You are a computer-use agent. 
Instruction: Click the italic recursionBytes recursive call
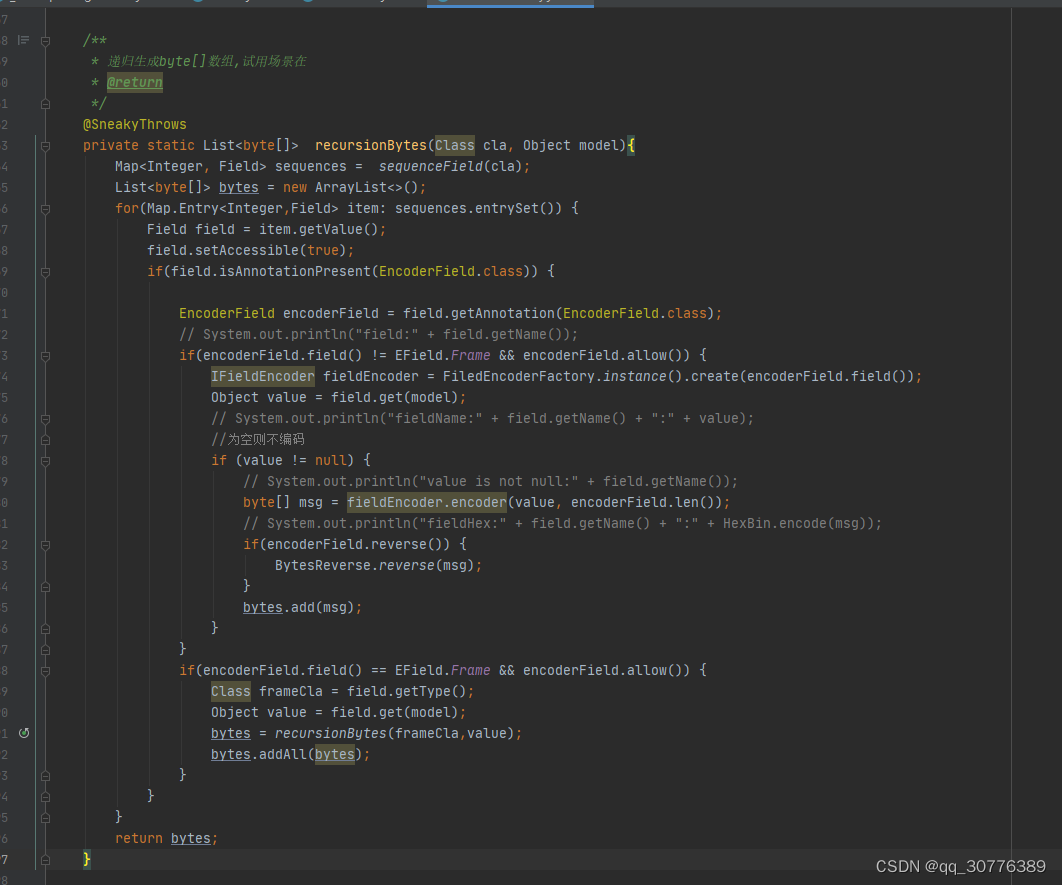tap(331, 733)
